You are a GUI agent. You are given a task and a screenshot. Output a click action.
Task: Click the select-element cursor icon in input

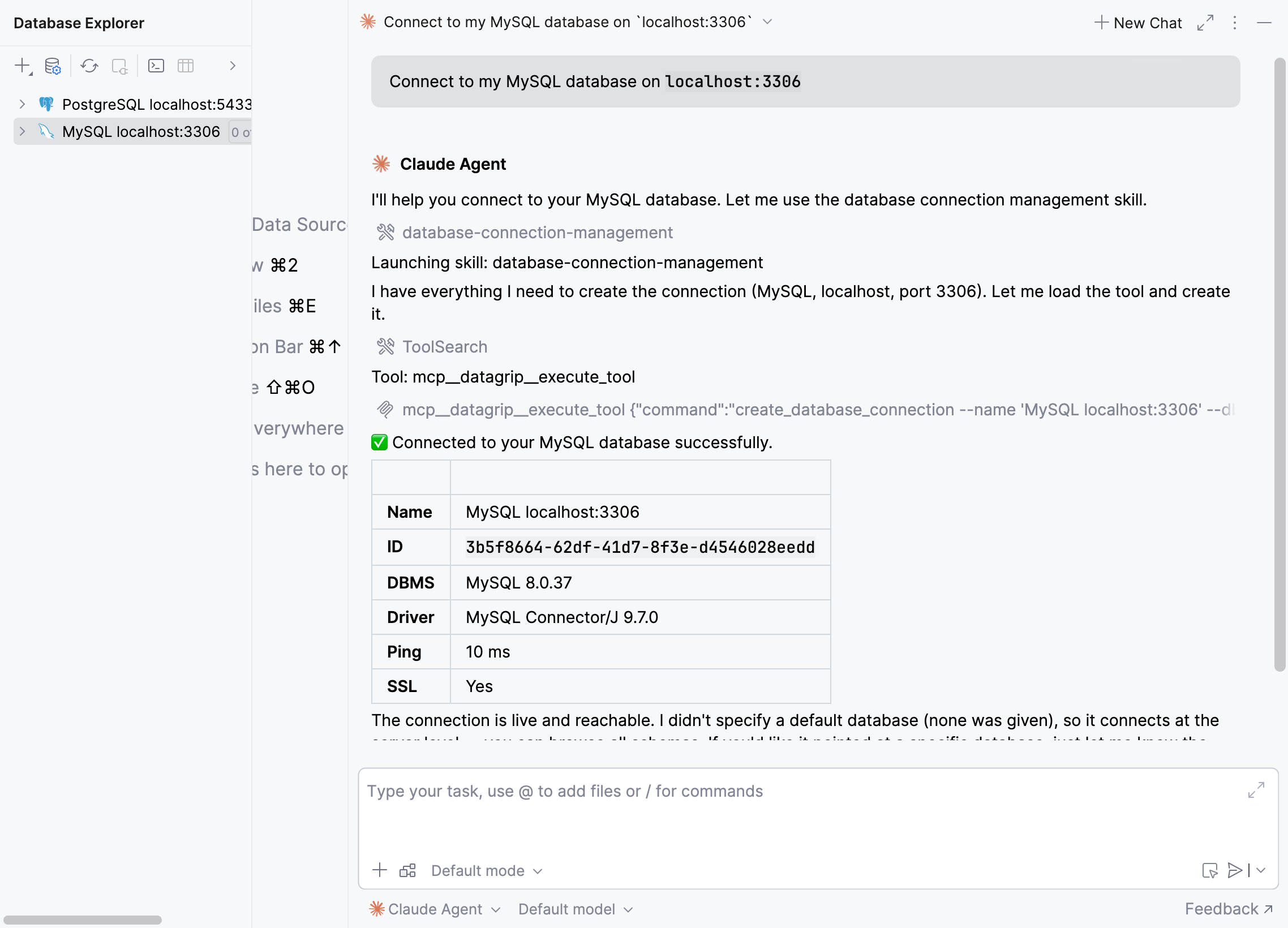(x=1209, y=870)
